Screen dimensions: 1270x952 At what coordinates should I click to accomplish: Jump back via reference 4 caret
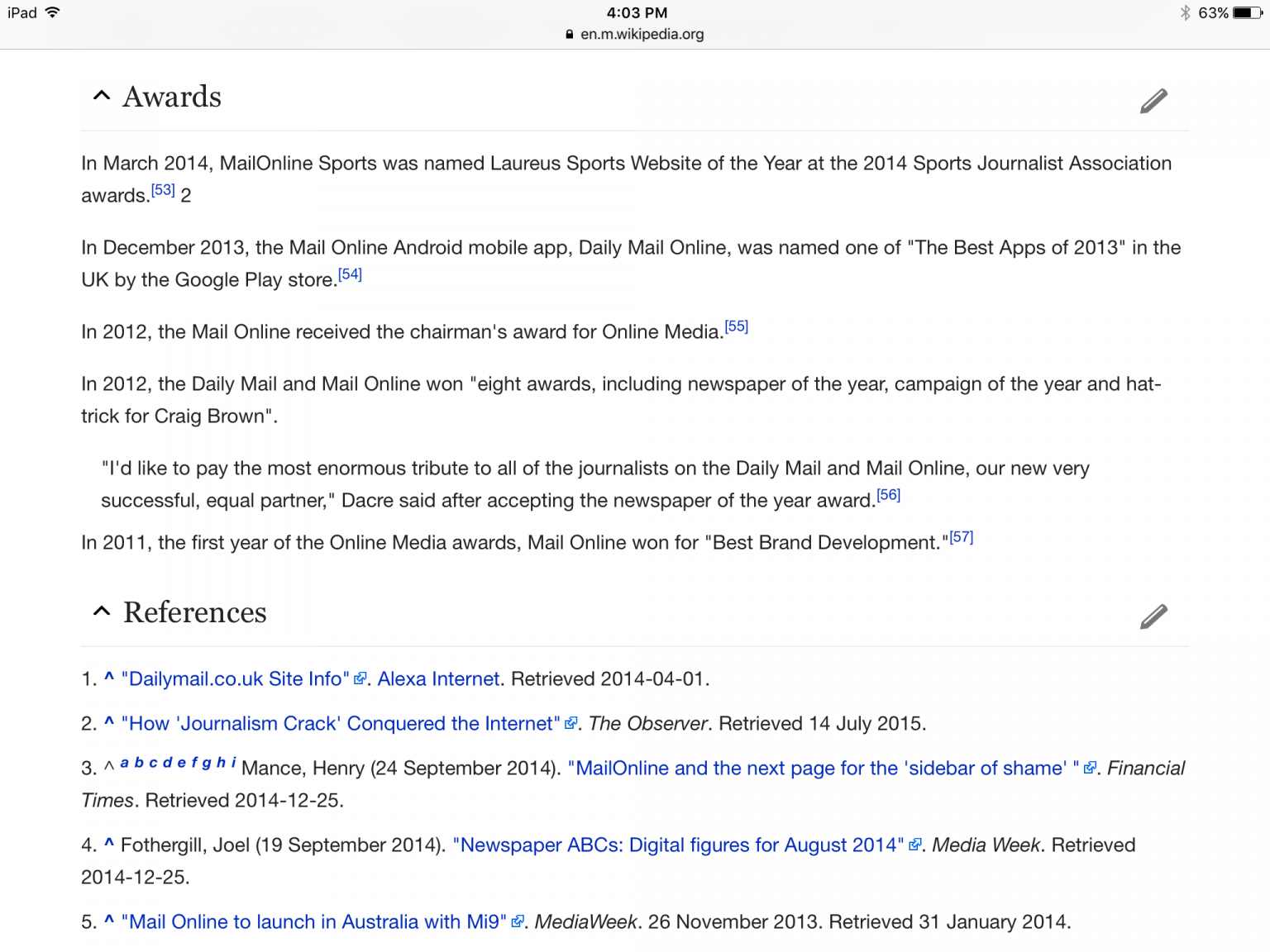tap(109, 844)
